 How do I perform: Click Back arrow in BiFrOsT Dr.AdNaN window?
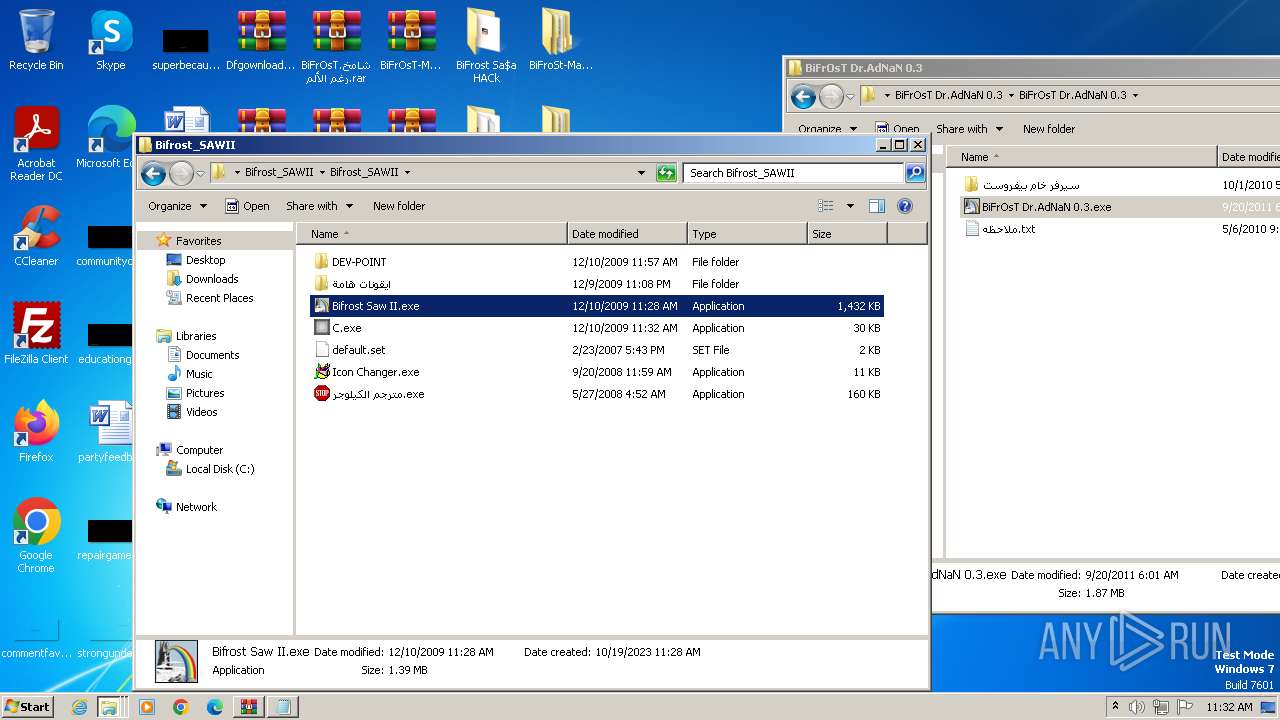click(x=803, y=96)
